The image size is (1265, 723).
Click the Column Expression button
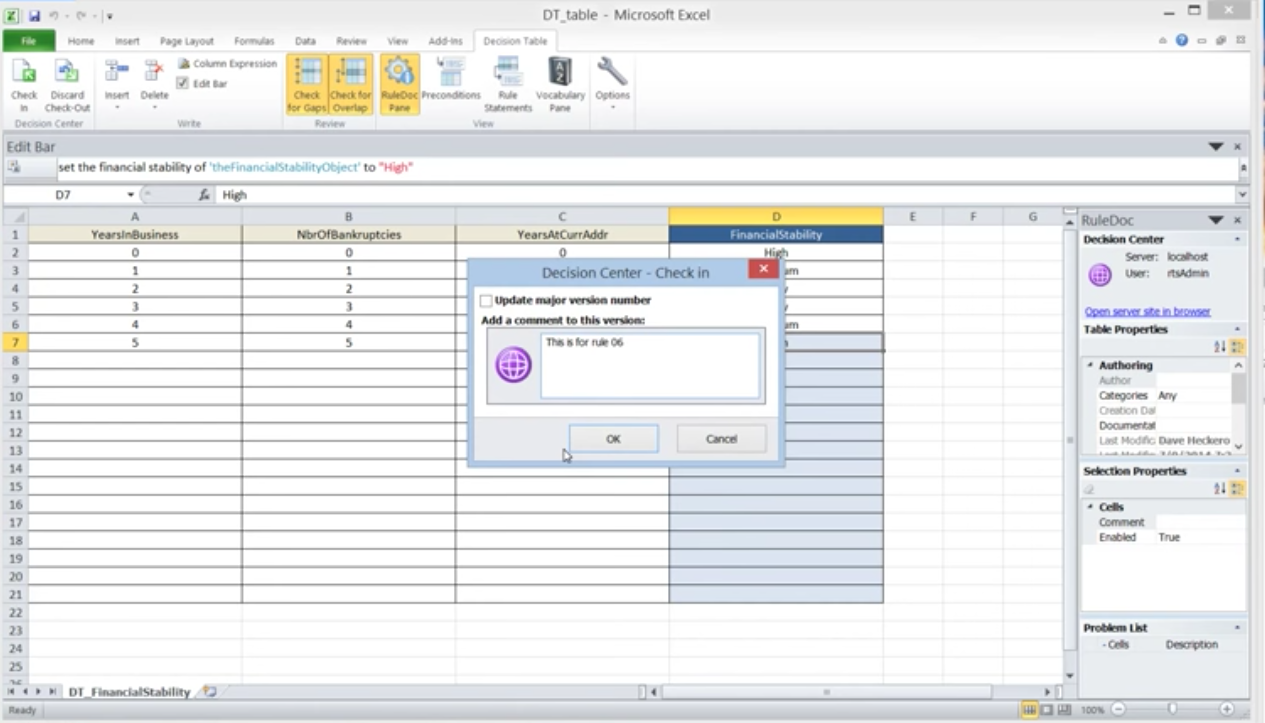[x=227, y=64]
